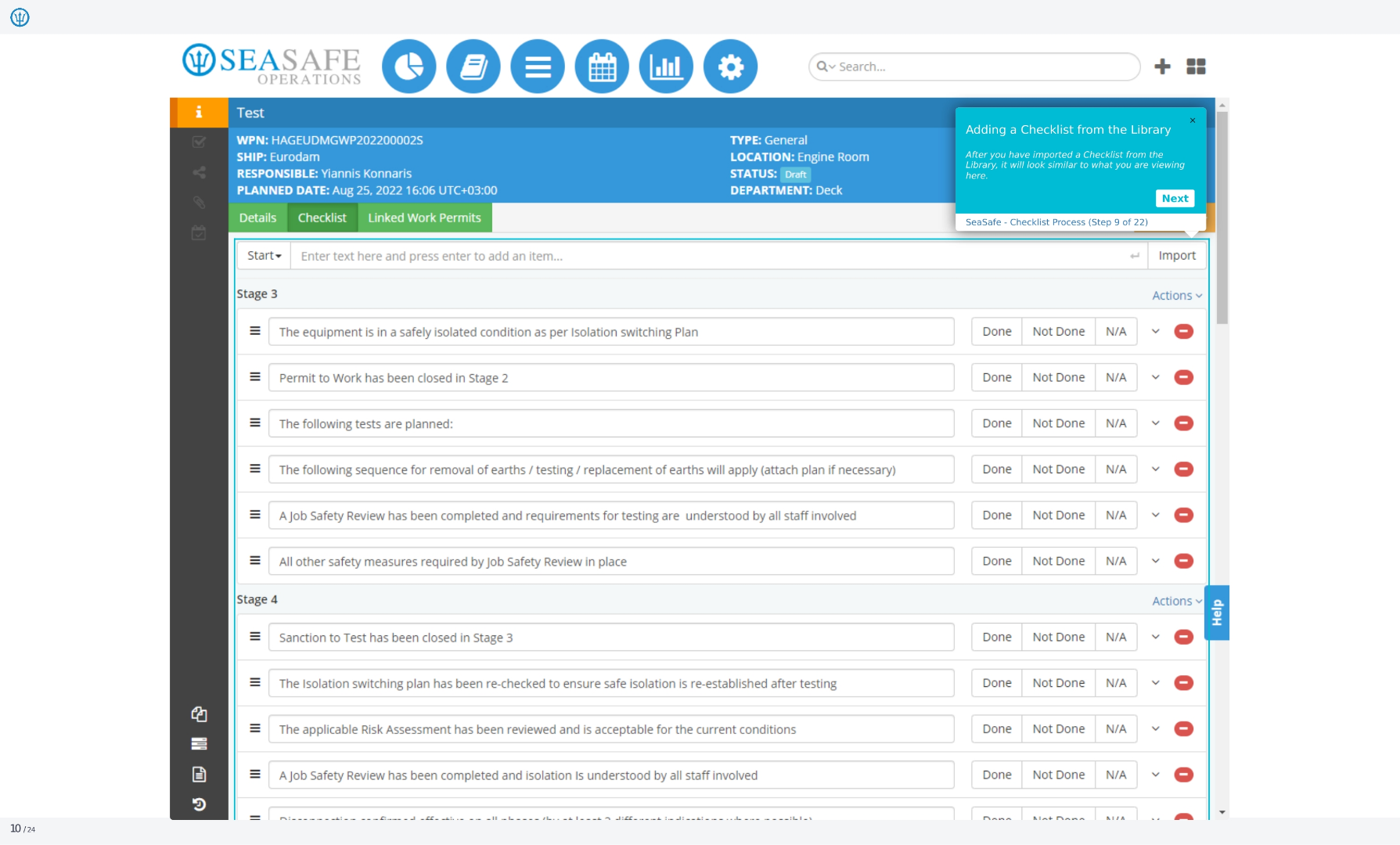Grab the drag handle for 'All other safety measures' item

254,560
